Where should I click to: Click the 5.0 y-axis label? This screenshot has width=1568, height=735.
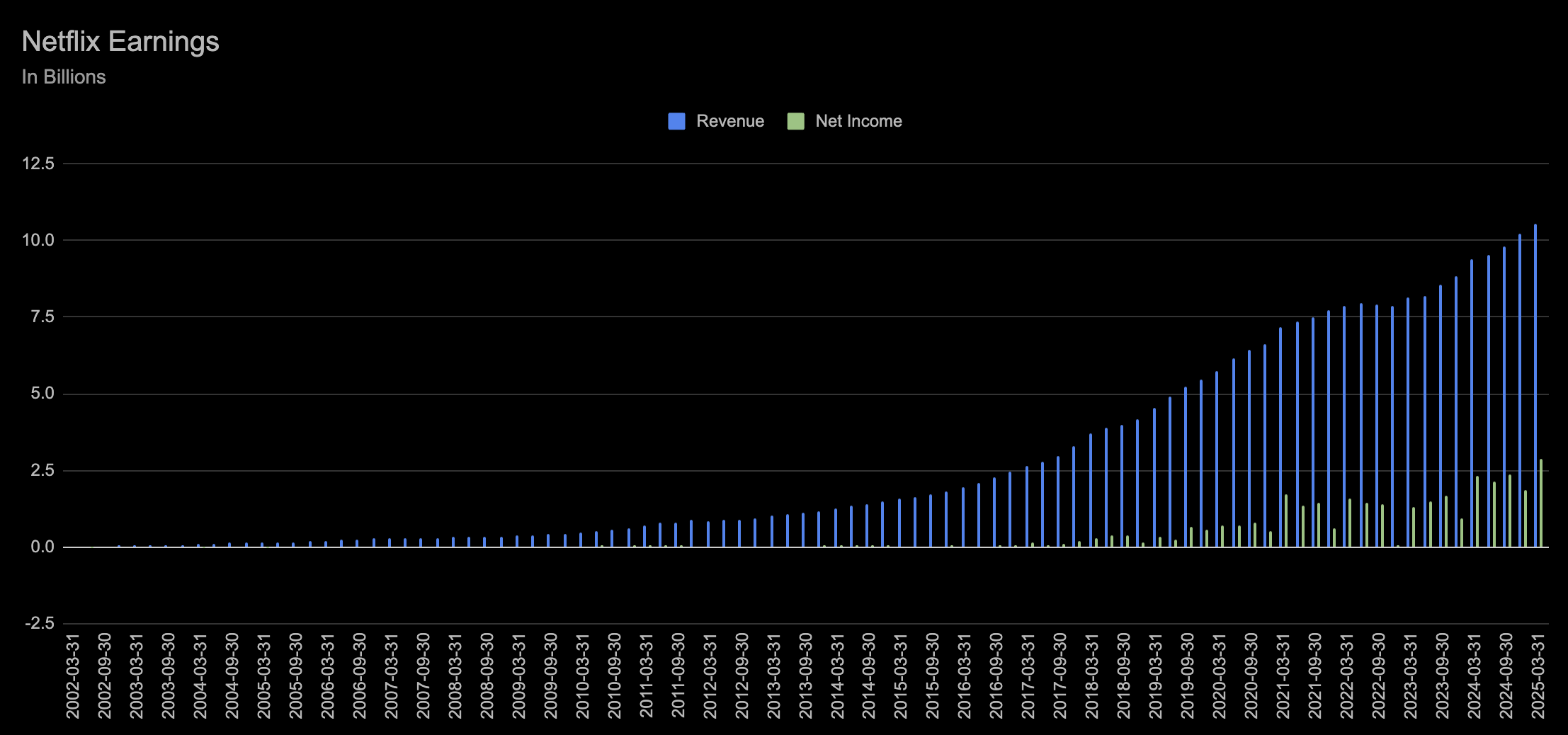[x=42, y=394]
